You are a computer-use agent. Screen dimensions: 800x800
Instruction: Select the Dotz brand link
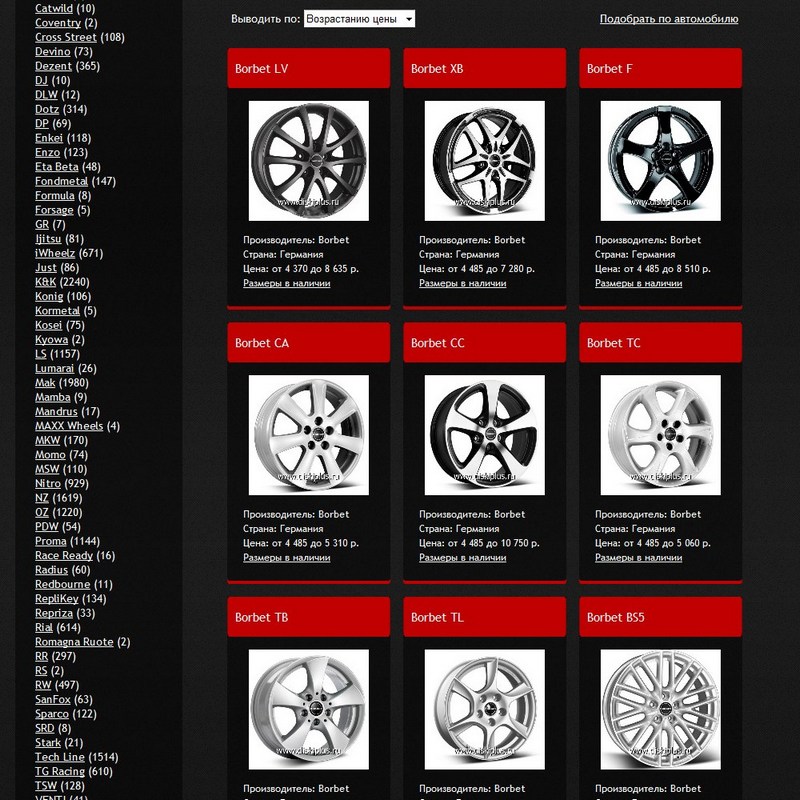pos(47,109)
